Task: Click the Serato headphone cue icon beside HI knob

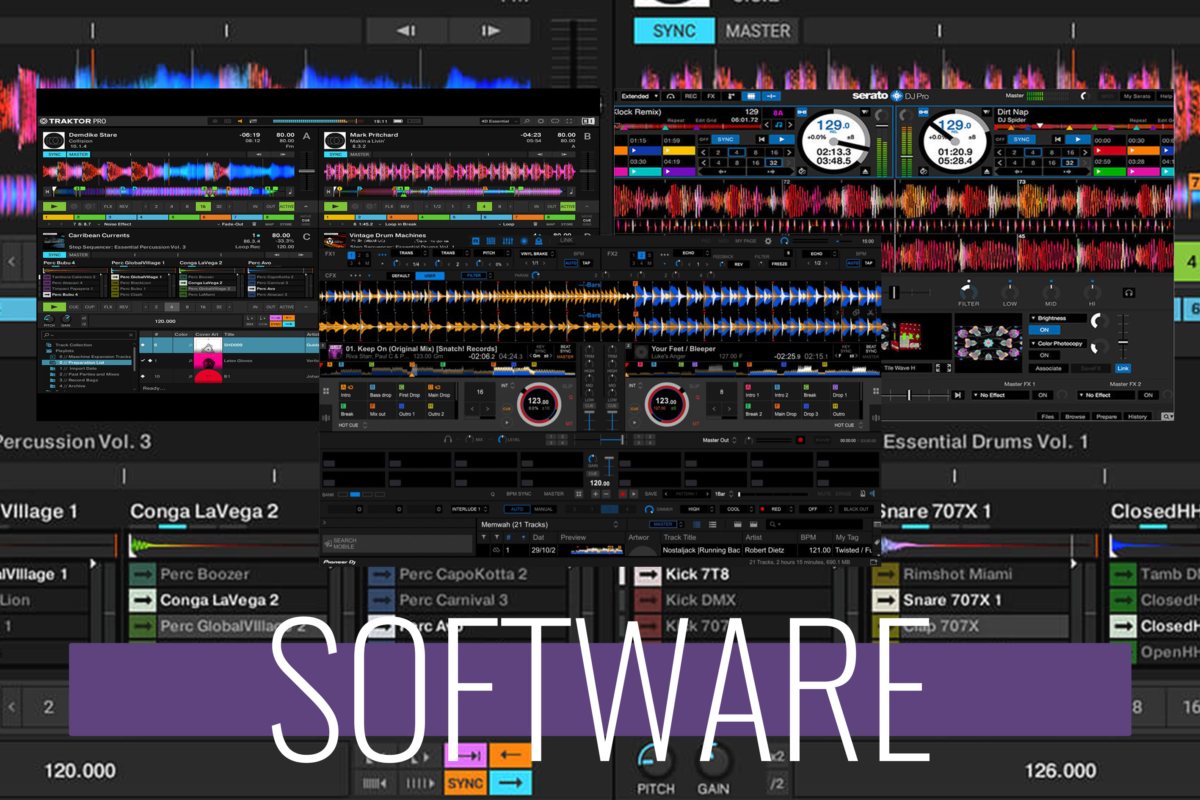Action: pyautogui.click(x=1129, y=292)
